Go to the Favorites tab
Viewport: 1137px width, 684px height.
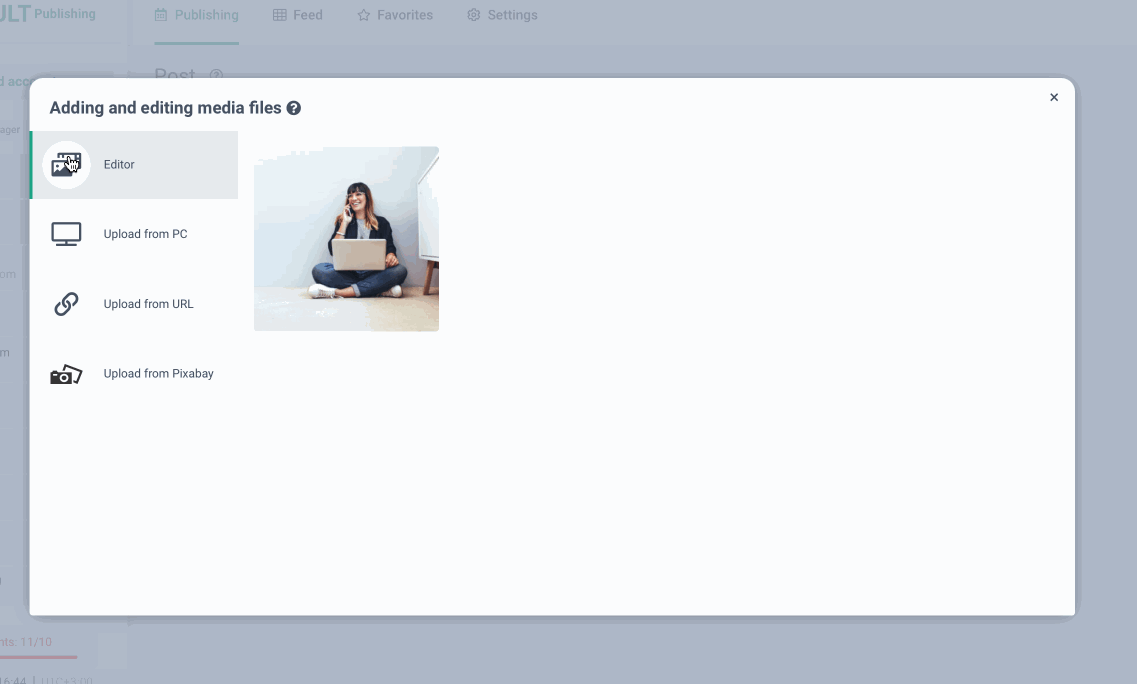[x=404, y=15]
